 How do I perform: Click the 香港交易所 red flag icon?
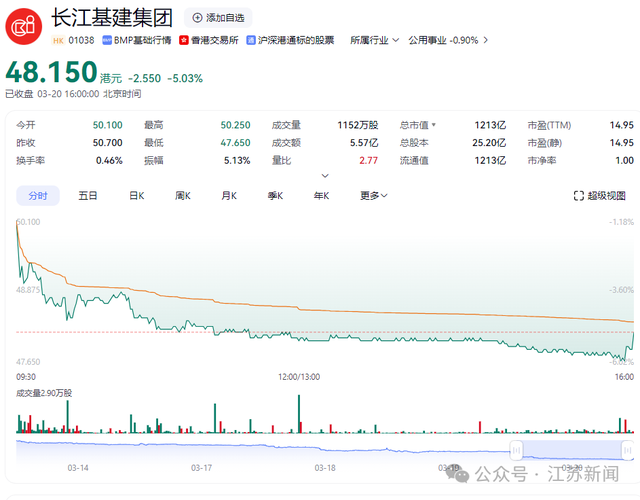184,40
